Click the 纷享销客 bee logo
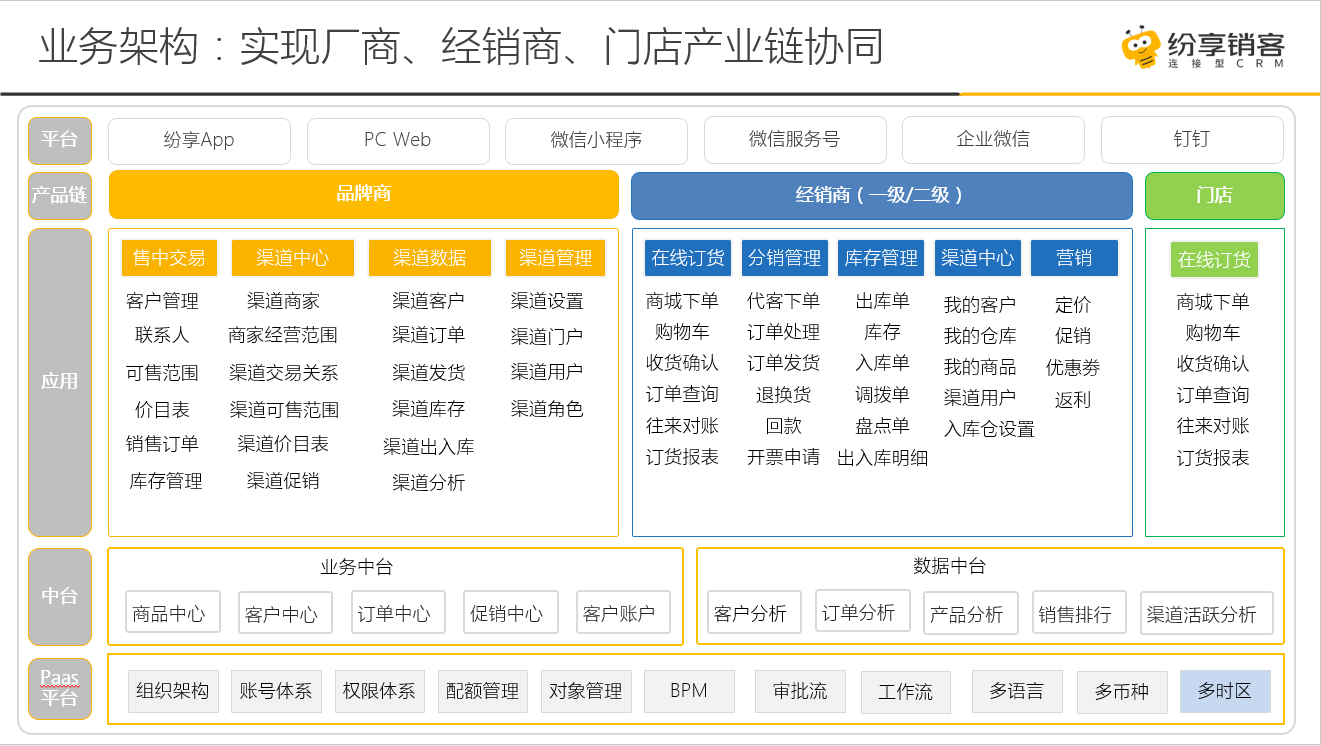The width and height of the screenshot is (1321, 746). click(x=1203, y=47)
